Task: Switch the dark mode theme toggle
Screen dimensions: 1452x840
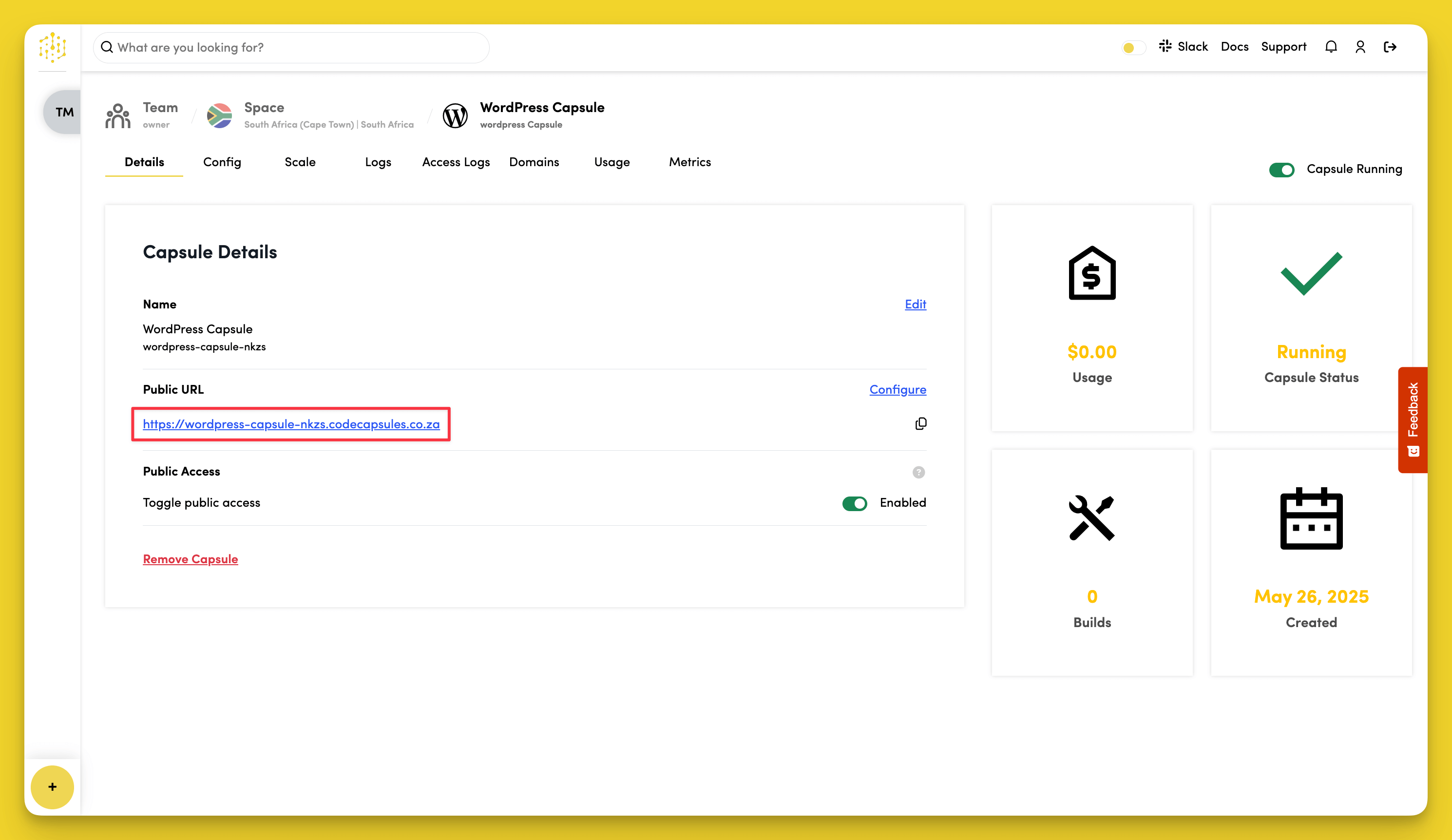Action: click(x=1133, y=47)
